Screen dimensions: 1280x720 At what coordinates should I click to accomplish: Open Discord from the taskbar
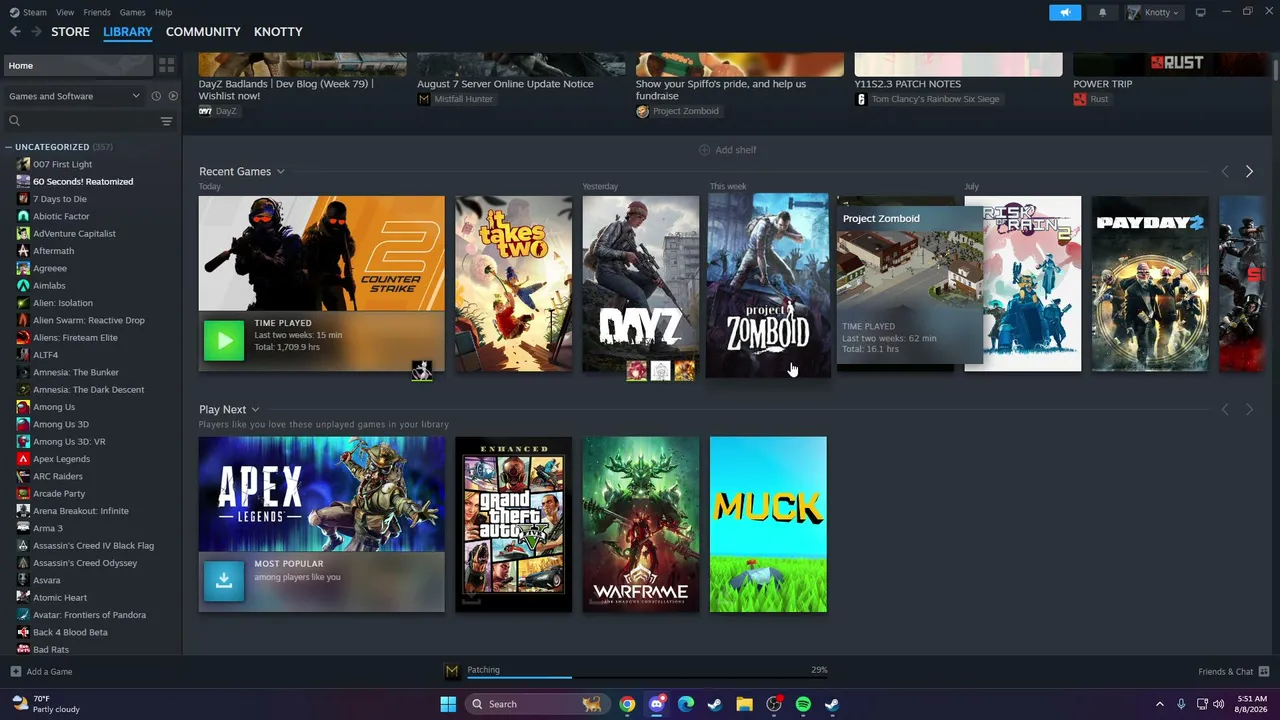click(656, 704)
